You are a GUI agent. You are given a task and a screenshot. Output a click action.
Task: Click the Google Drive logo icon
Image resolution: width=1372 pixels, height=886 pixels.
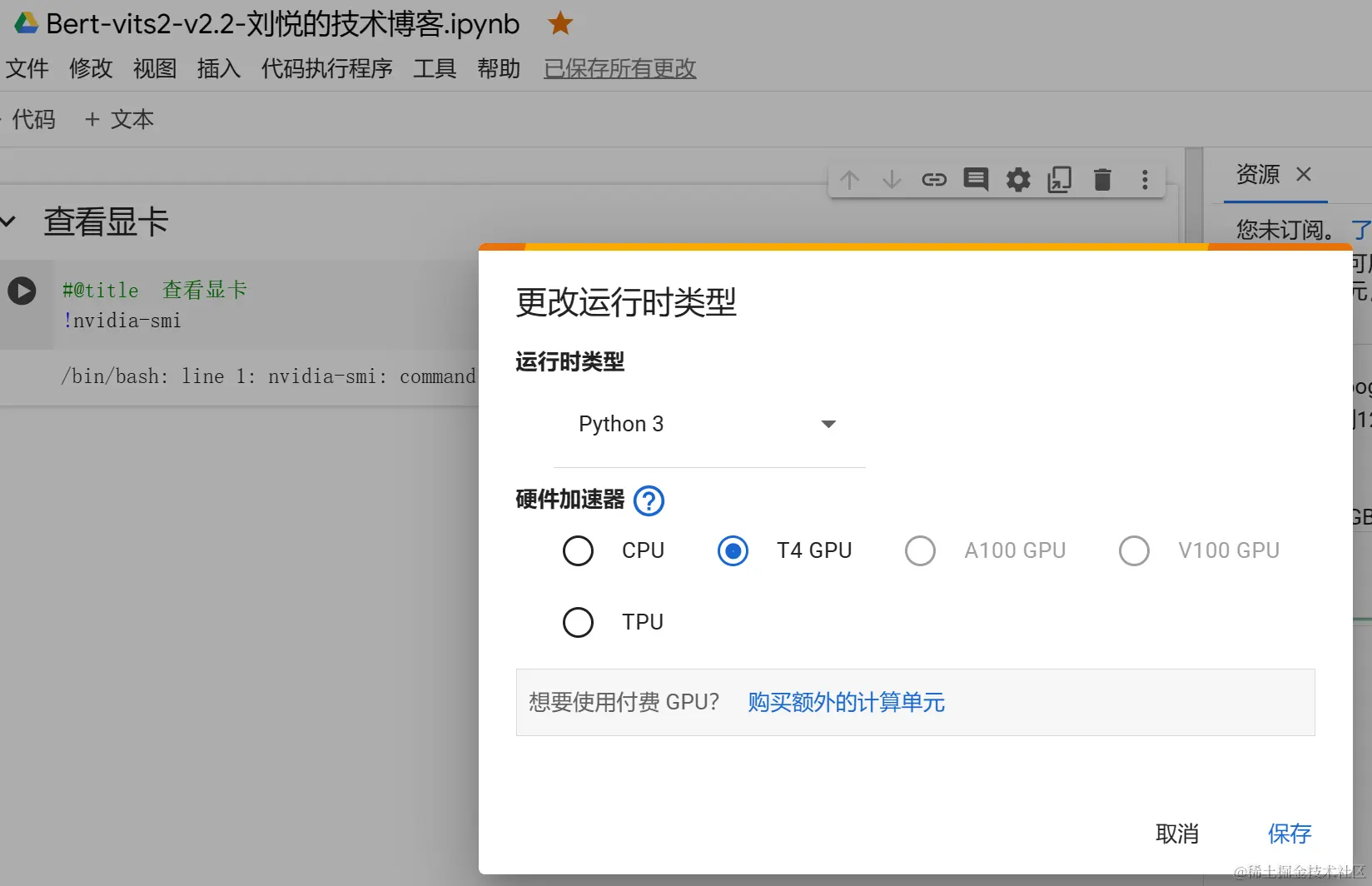[26, 23]
